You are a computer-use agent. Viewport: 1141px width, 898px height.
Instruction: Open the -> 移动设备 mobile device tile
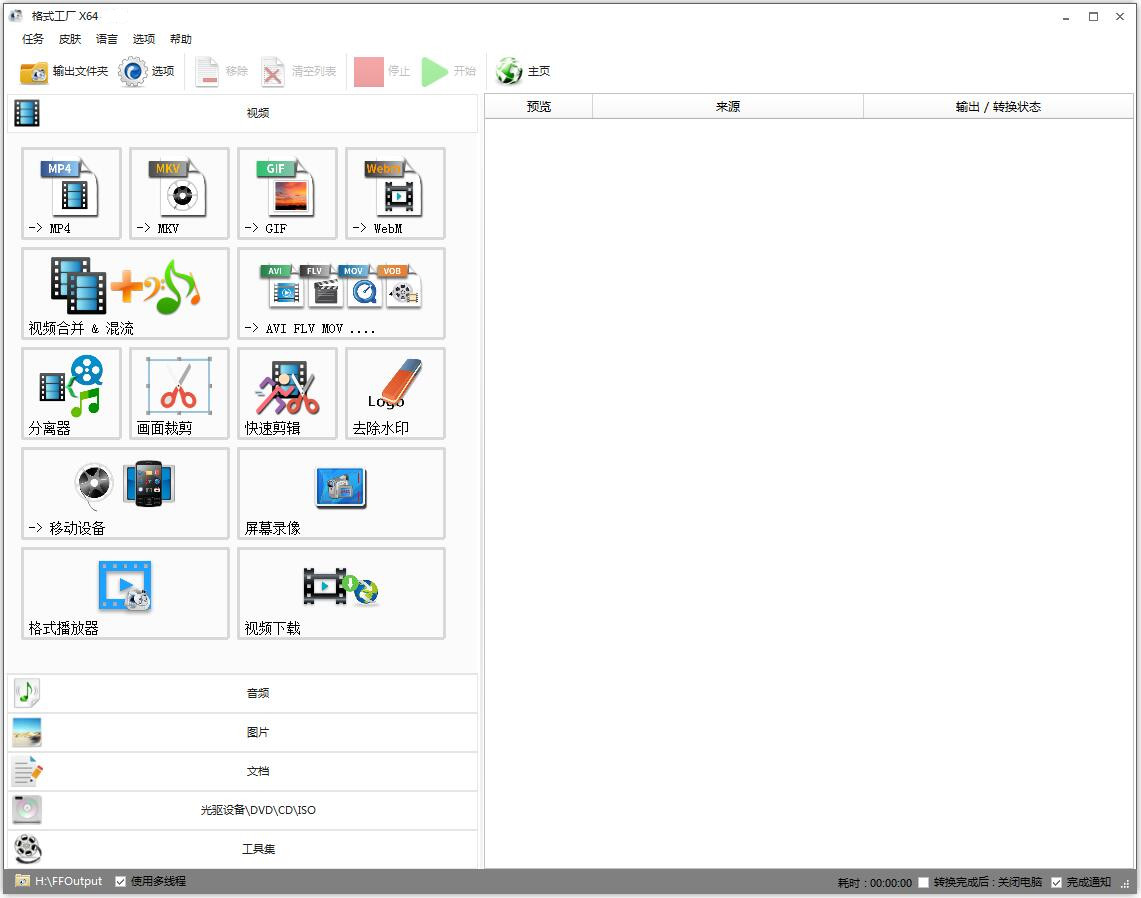(125, 493)
